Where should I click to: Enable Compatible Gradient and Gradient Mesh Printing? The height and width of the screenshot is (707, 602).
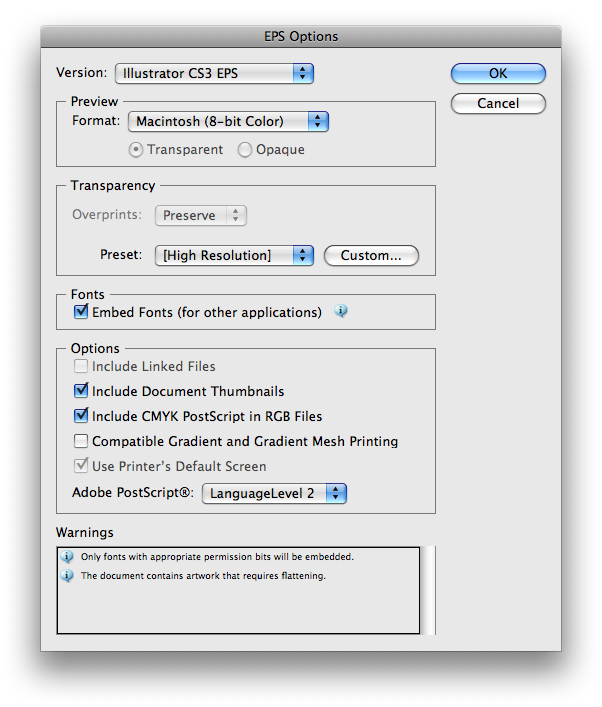point(81,441)
